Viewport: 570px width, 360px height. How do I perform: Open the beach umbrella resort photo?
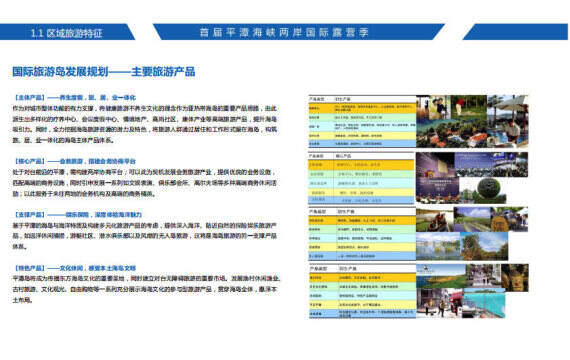point(507,121)
